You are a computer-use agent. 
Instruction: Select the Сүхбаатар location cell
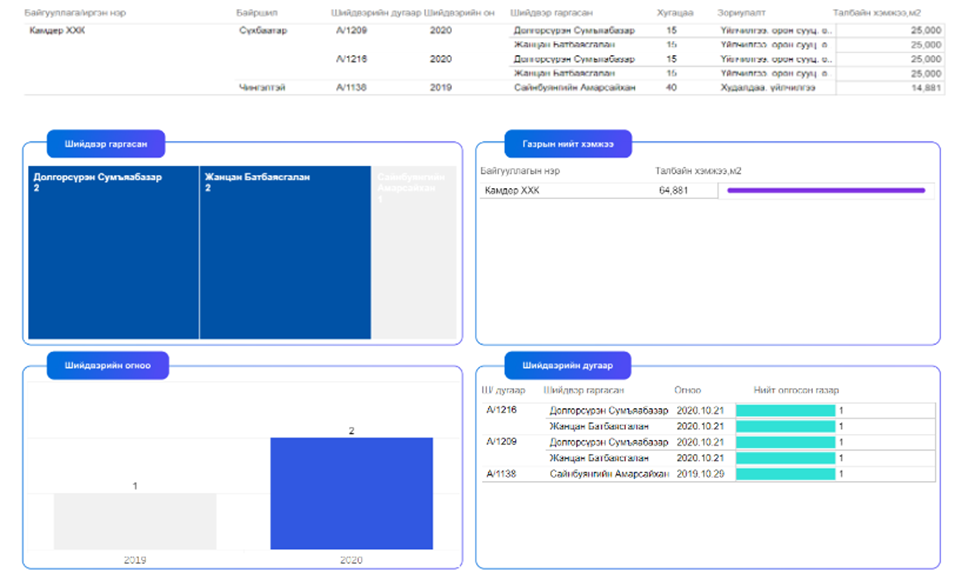click(263, 30)
